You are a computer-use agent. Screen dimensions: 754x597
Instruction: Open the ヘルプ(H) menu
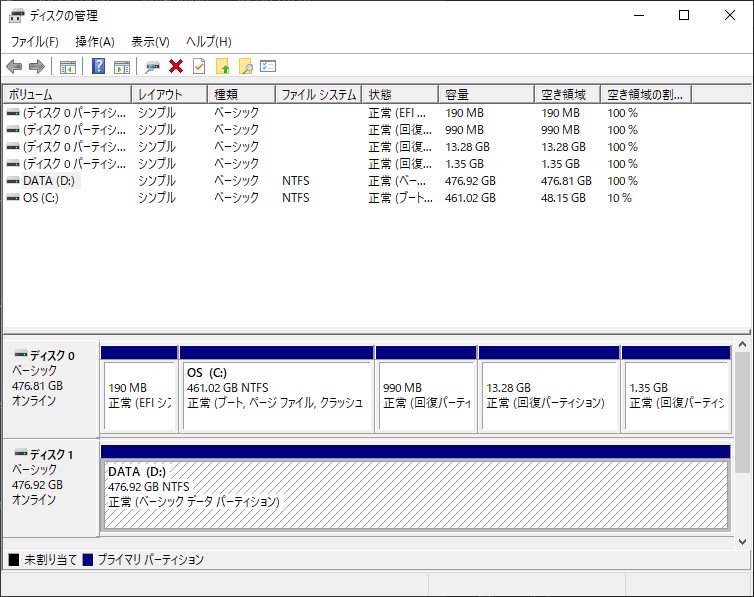(x=208, y=42)
